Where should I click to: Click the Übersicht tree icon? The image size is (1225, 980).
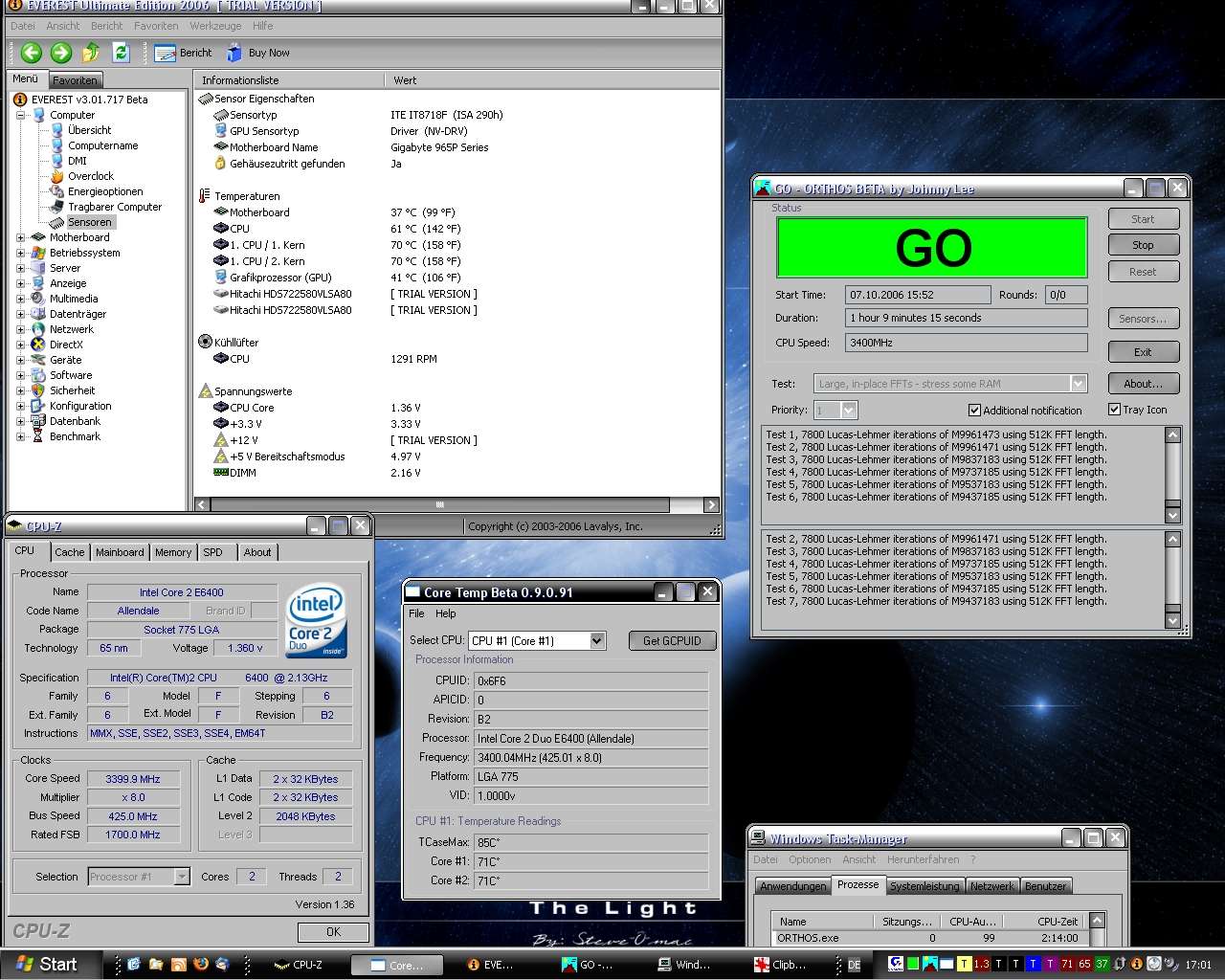click(x=57, y=130)
